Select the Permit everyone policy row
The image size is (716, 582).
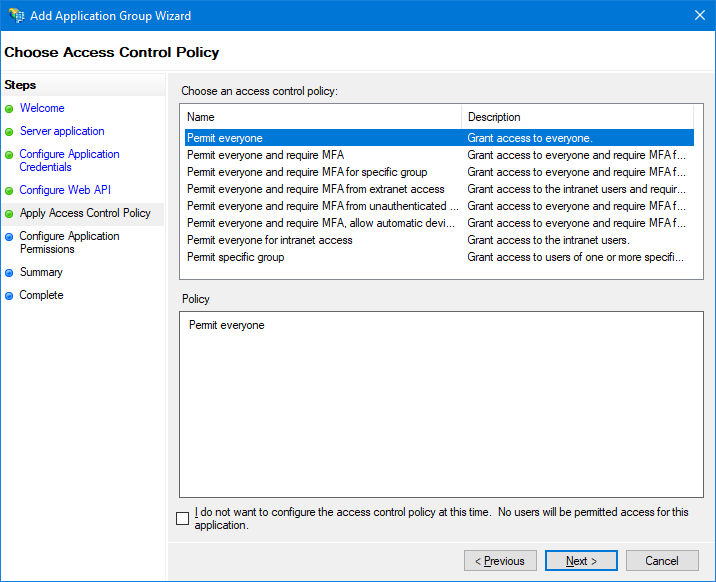click(439, 138)
